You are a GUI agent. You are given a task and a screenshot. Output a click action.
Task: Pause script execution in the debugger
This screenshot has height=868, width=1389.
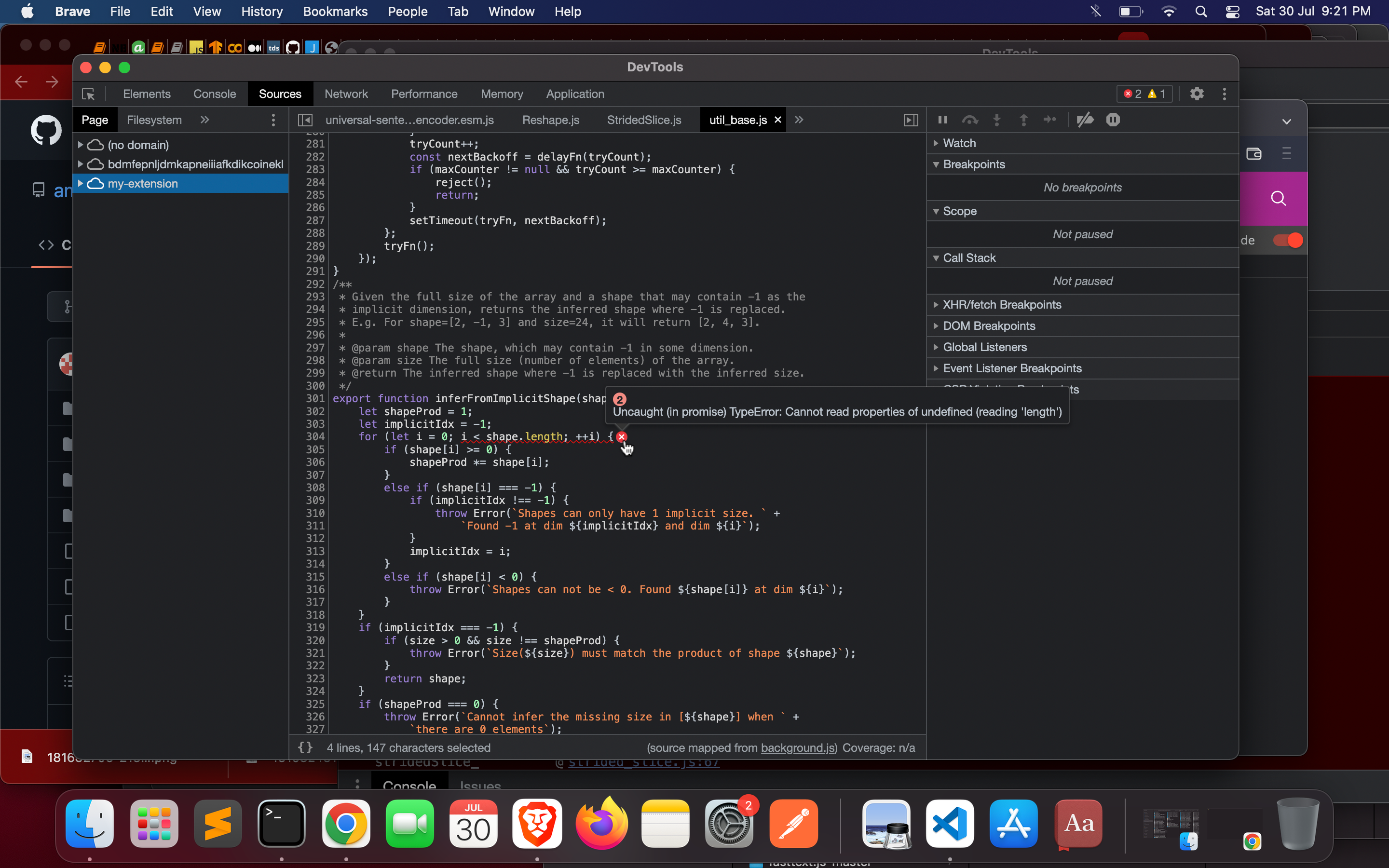[942, 120]
